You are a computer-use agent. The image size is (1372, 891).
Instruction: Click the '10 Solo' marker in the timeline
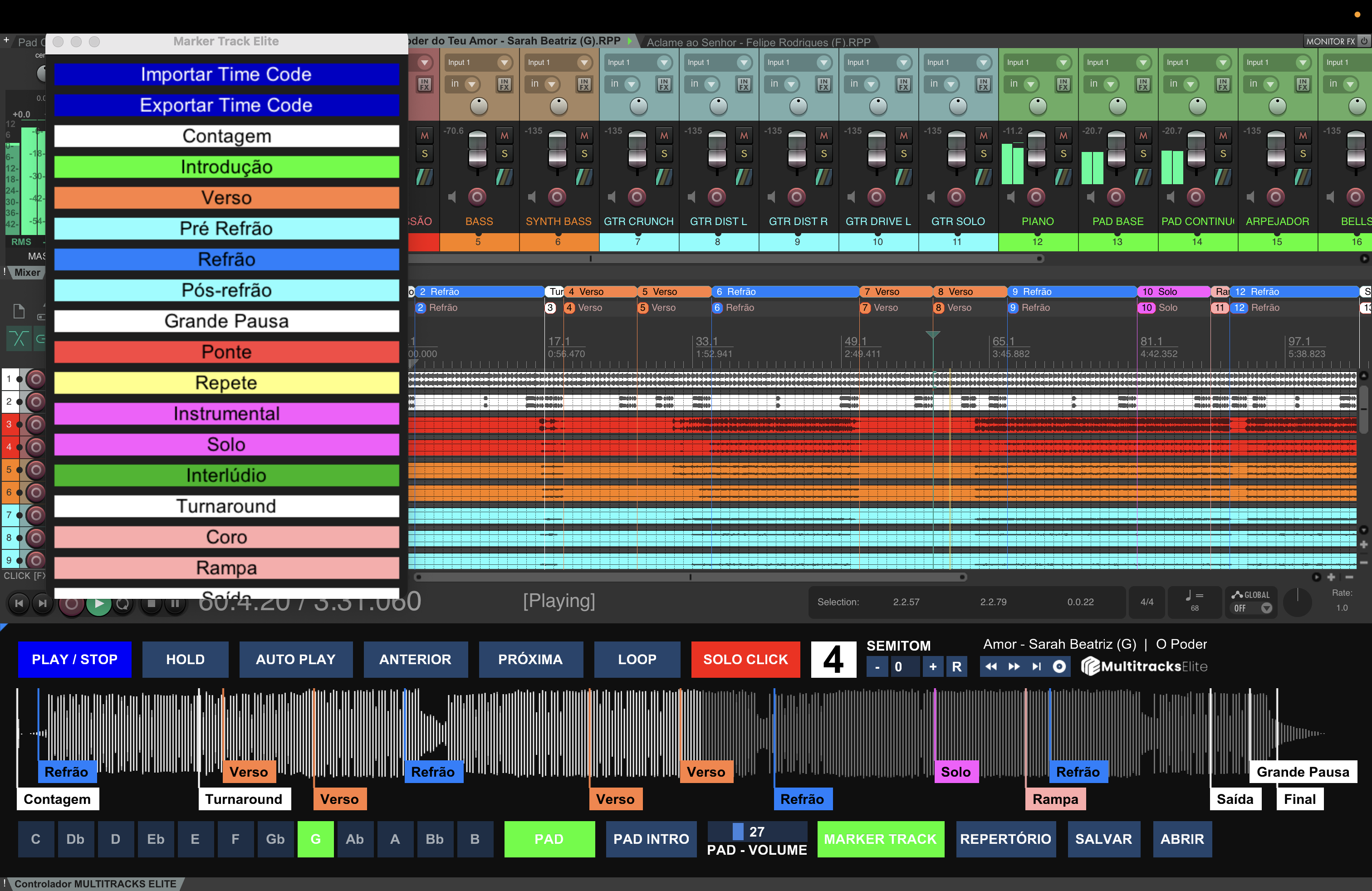coord(1171,292)
